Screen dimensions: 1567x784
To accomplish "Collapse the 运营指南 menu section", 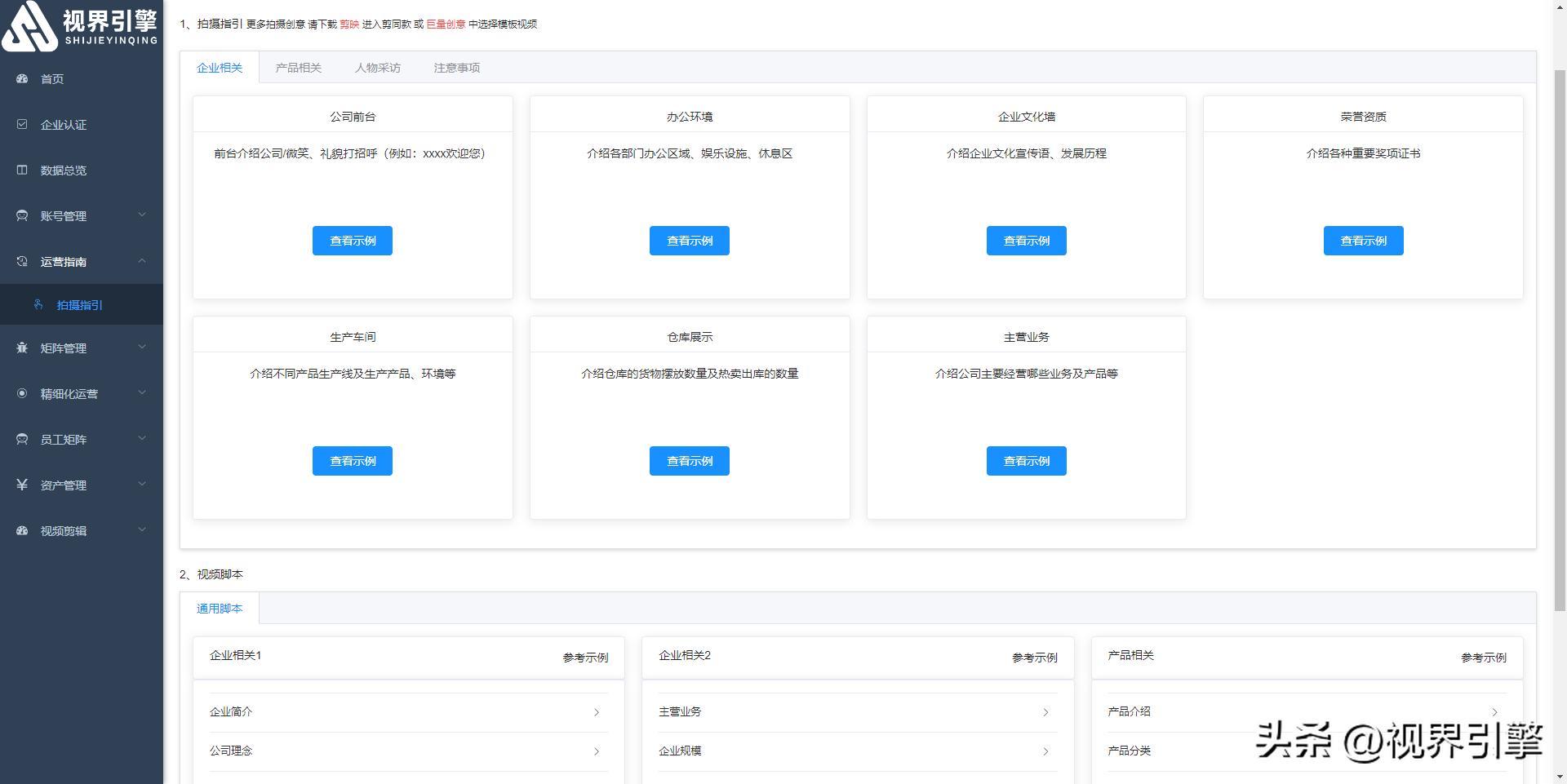I will pyautogui.click(x=142, y=261).
